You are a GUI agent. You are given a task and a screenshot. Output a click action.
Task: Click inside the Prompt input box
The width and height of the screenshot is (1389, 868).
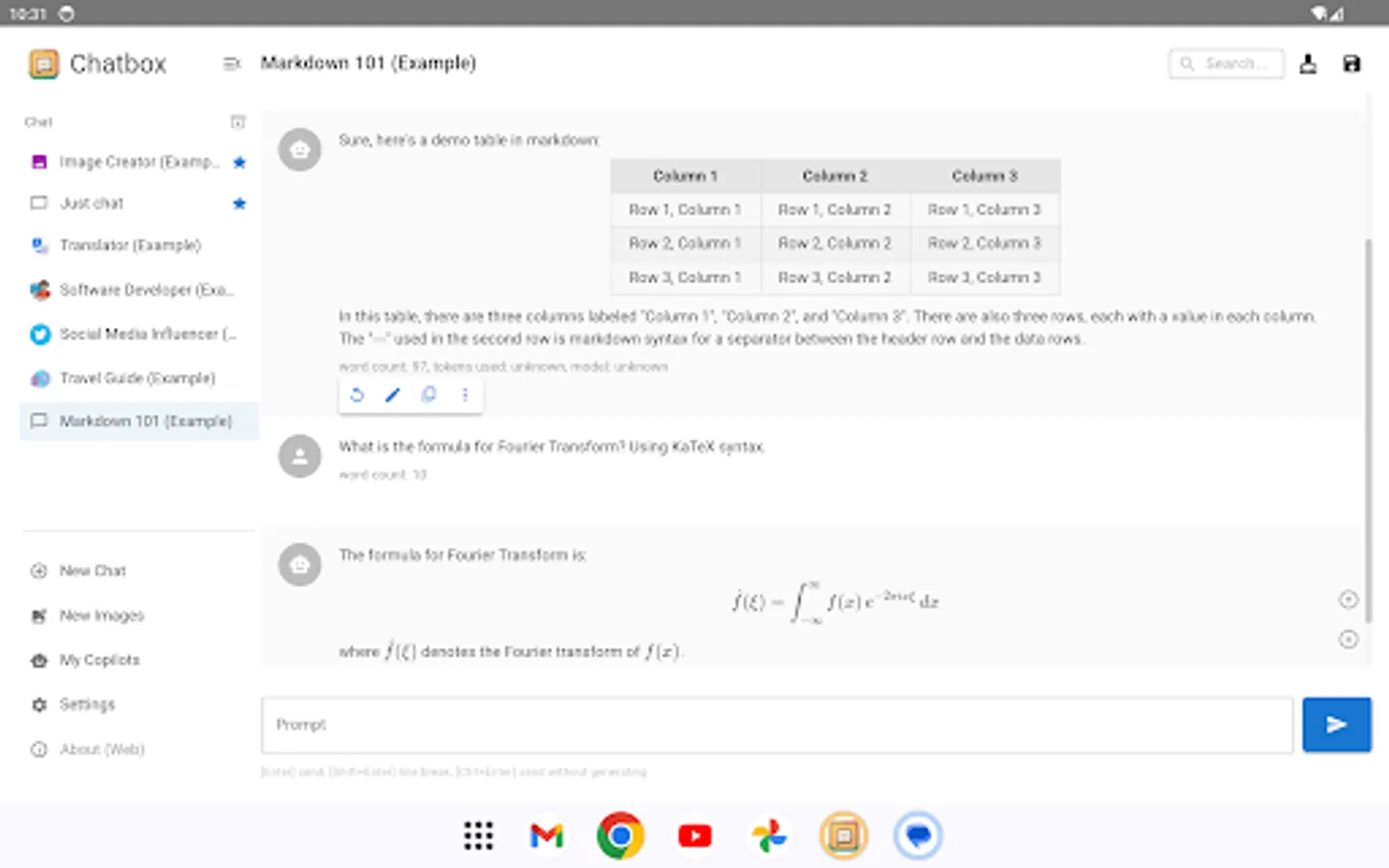(776, 724)
